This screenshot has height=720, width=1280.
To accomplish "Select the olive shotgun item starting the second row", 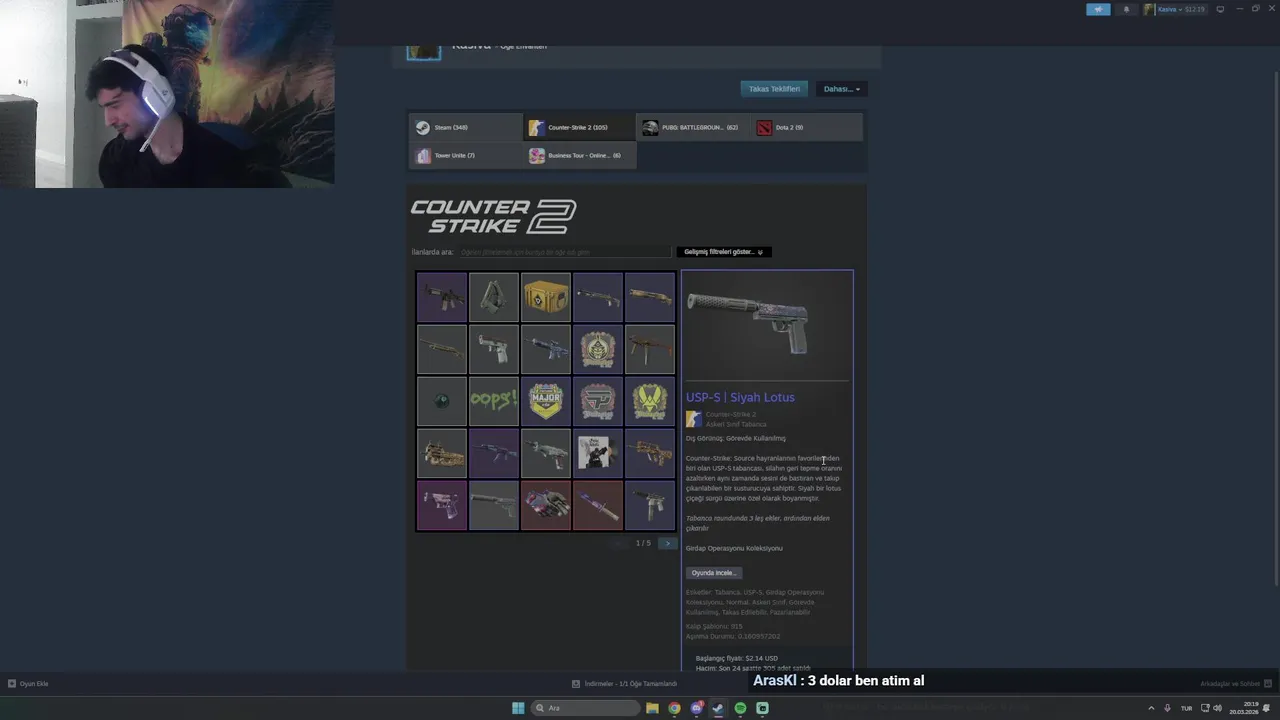I will click(x=442, y=349).
